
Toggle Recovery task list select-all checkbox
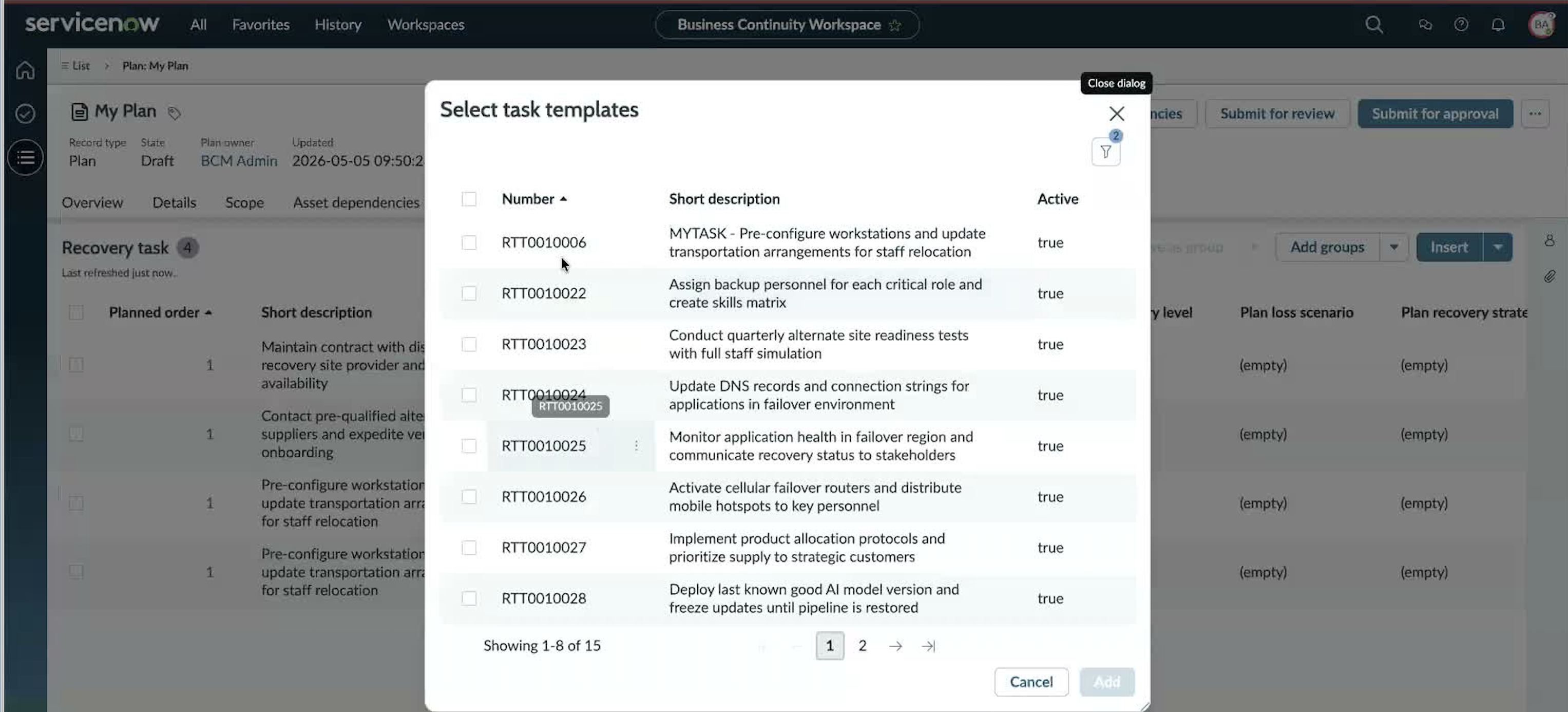pos(76,312)
